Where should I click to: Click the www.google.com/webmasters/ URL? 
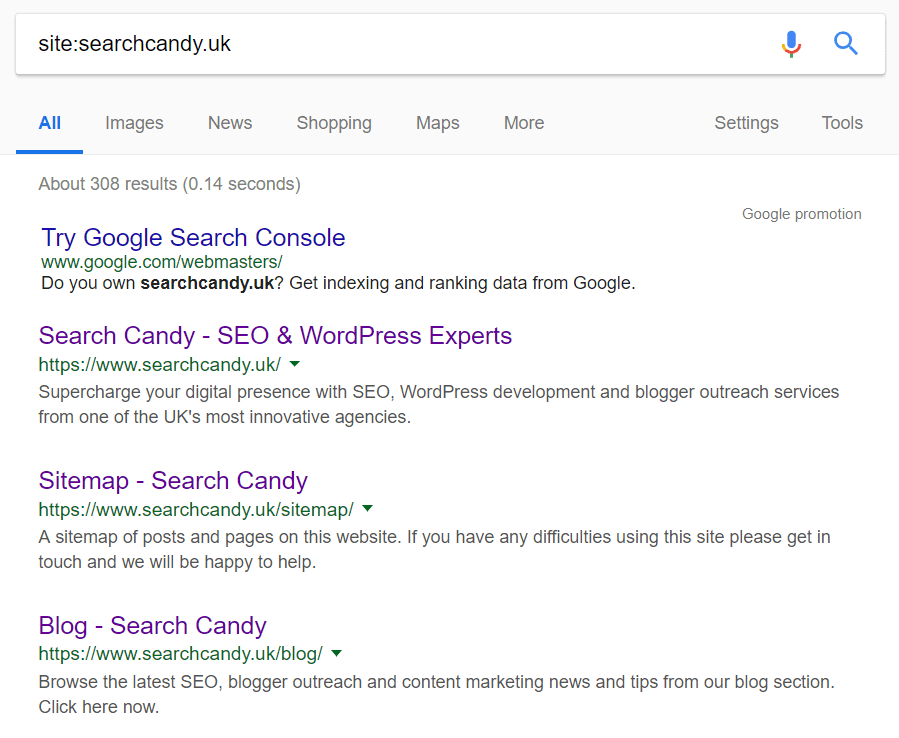pos(162,262)
